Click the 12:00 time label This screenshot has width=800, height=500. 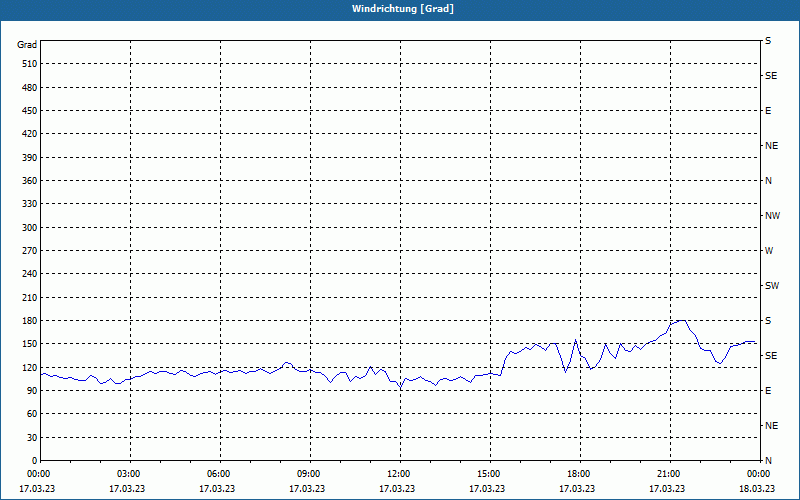[400, 474]
